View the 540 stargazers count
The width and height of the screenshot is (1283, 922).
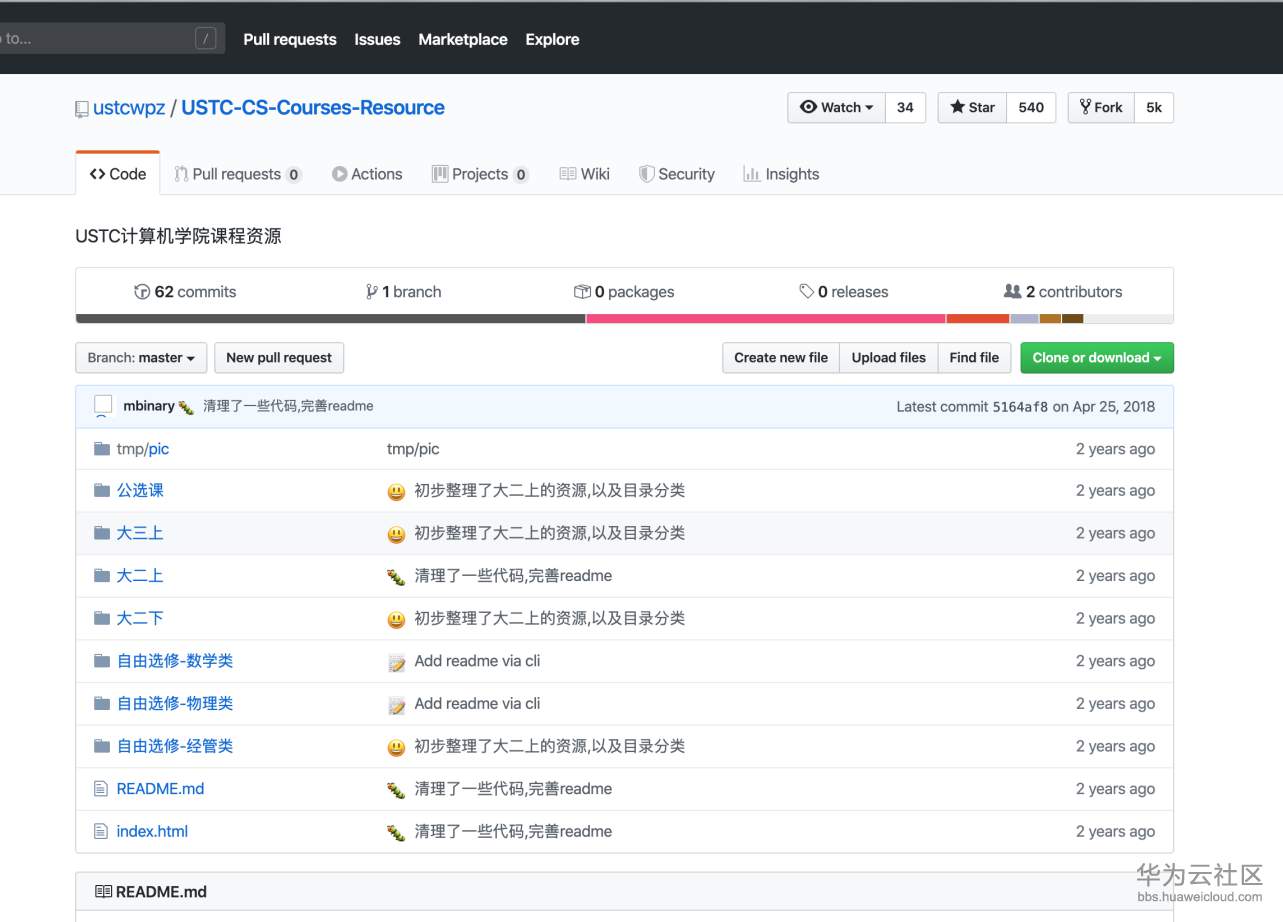[x=1031, y=108]
